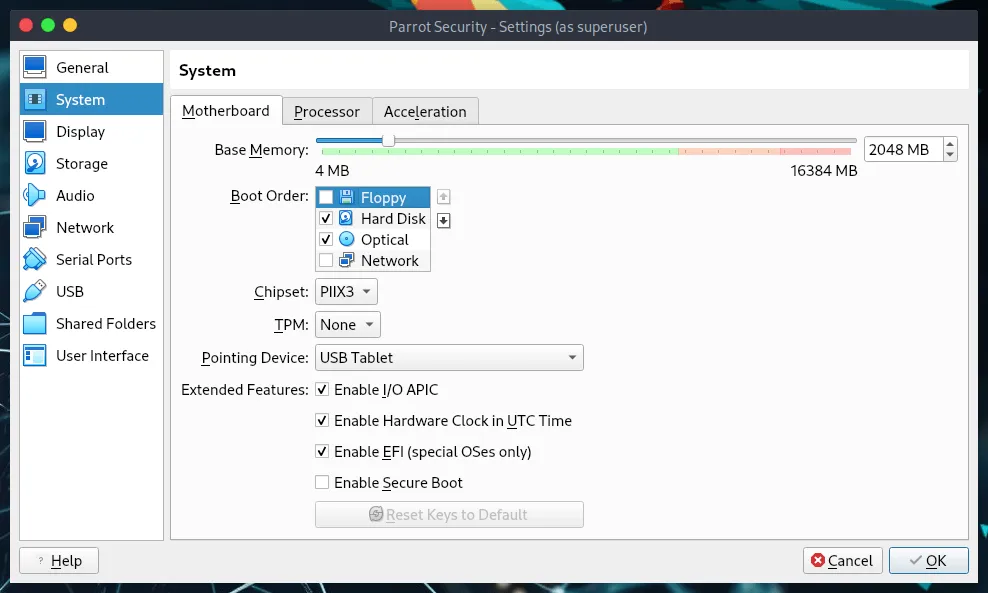Uncheck the Optical boot checkbox
Screen dimensions: 988x593
326,239
